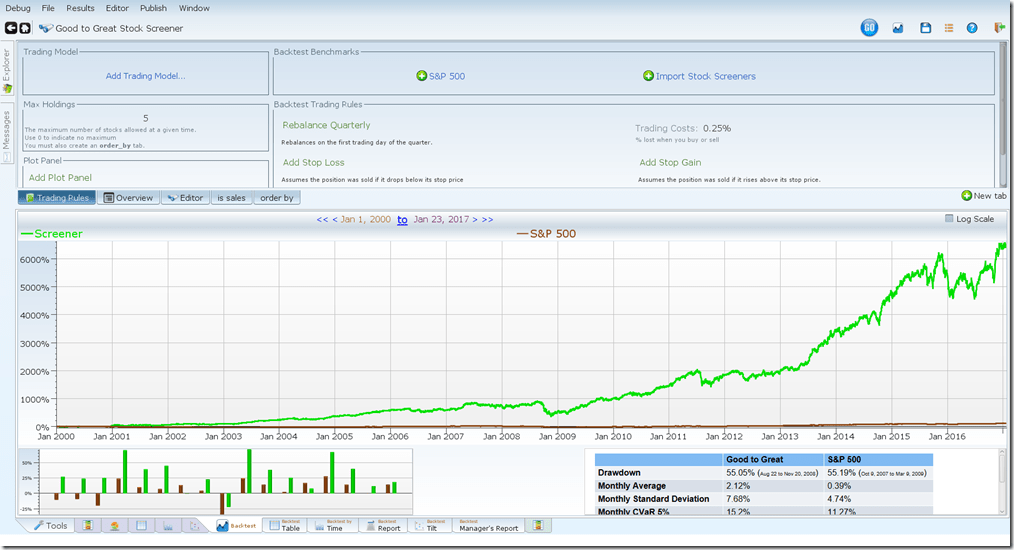Open the Window menu
The width and height of the screenshot is (1014, 550).
194,8
